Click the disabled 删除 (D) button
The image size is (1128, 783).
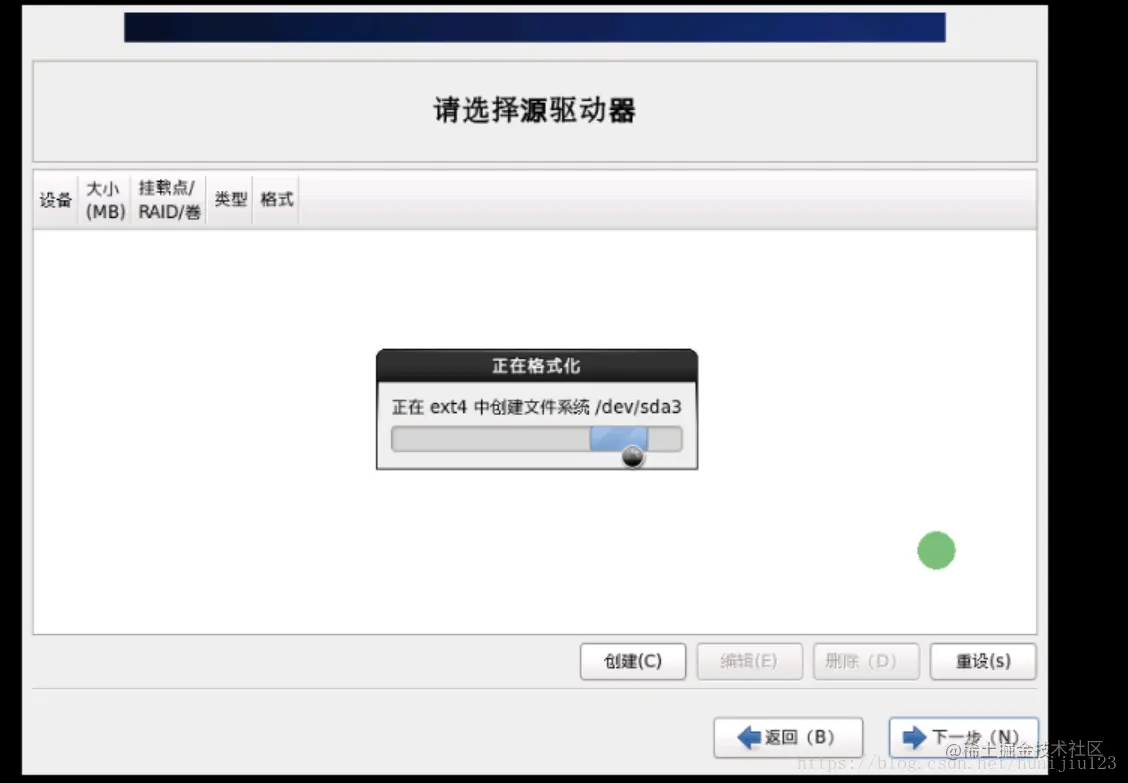coord(866,661)
